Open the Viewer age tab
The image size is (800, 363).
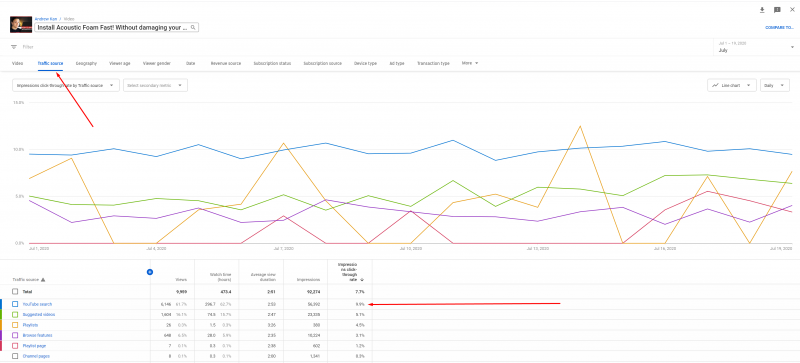[119, 63]
